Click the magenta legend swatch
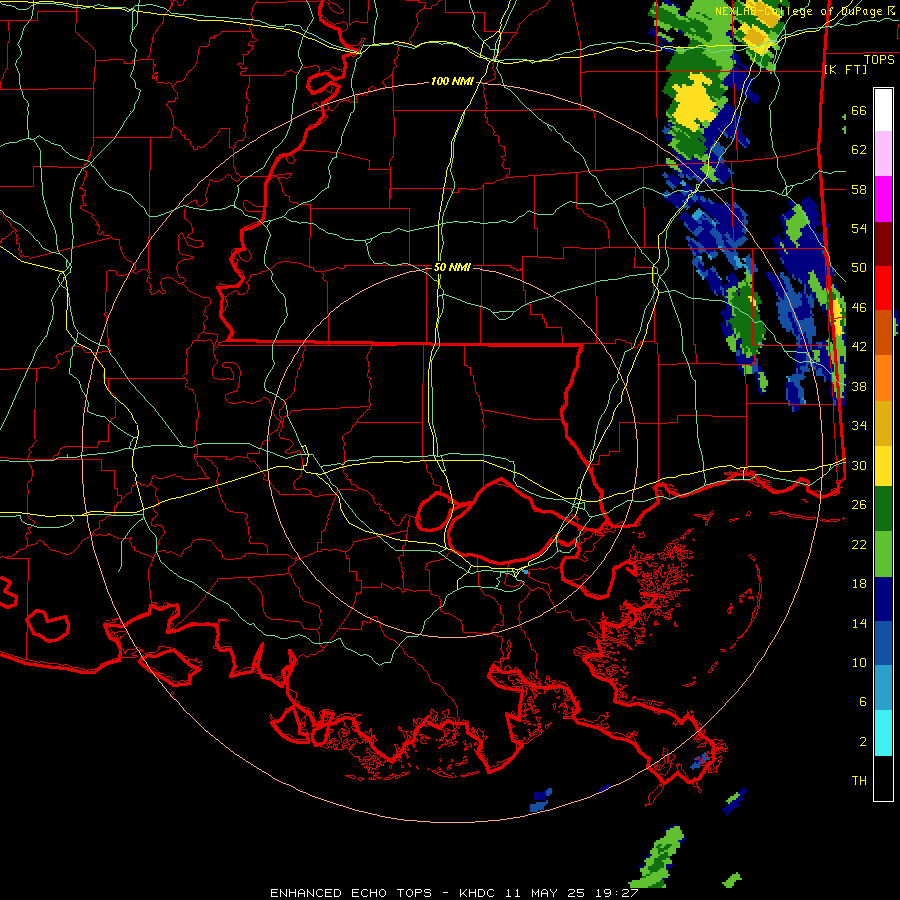The image size is (900, 900). tap(883, 199)
